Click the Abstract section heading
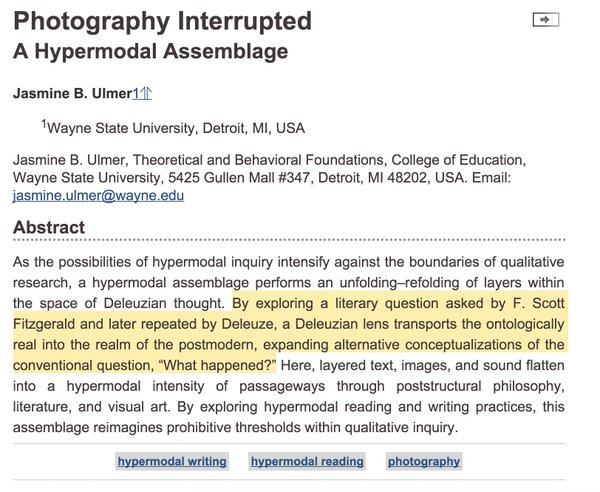This screenshot has width=600, height=492. tap(49, 227)
